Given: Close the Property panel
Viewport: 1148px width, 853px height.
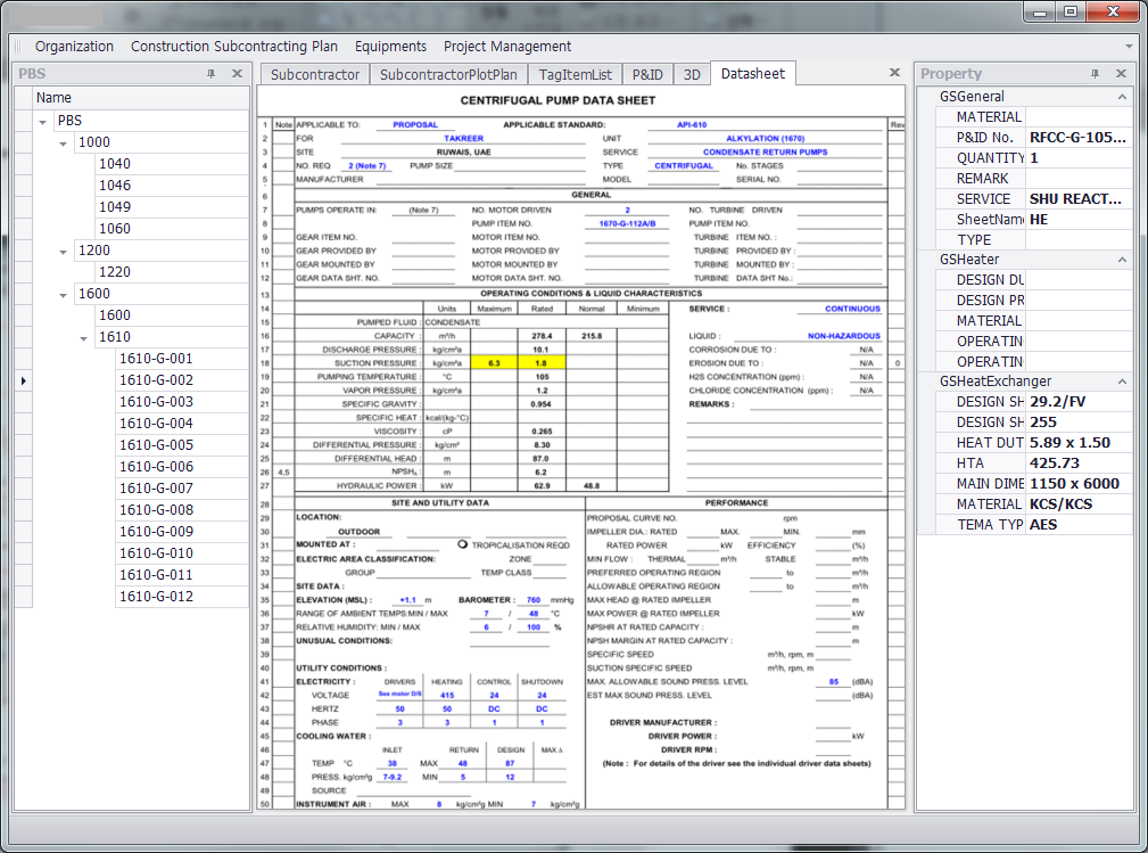Looking at the screenshot, I should pos(1121,73).
